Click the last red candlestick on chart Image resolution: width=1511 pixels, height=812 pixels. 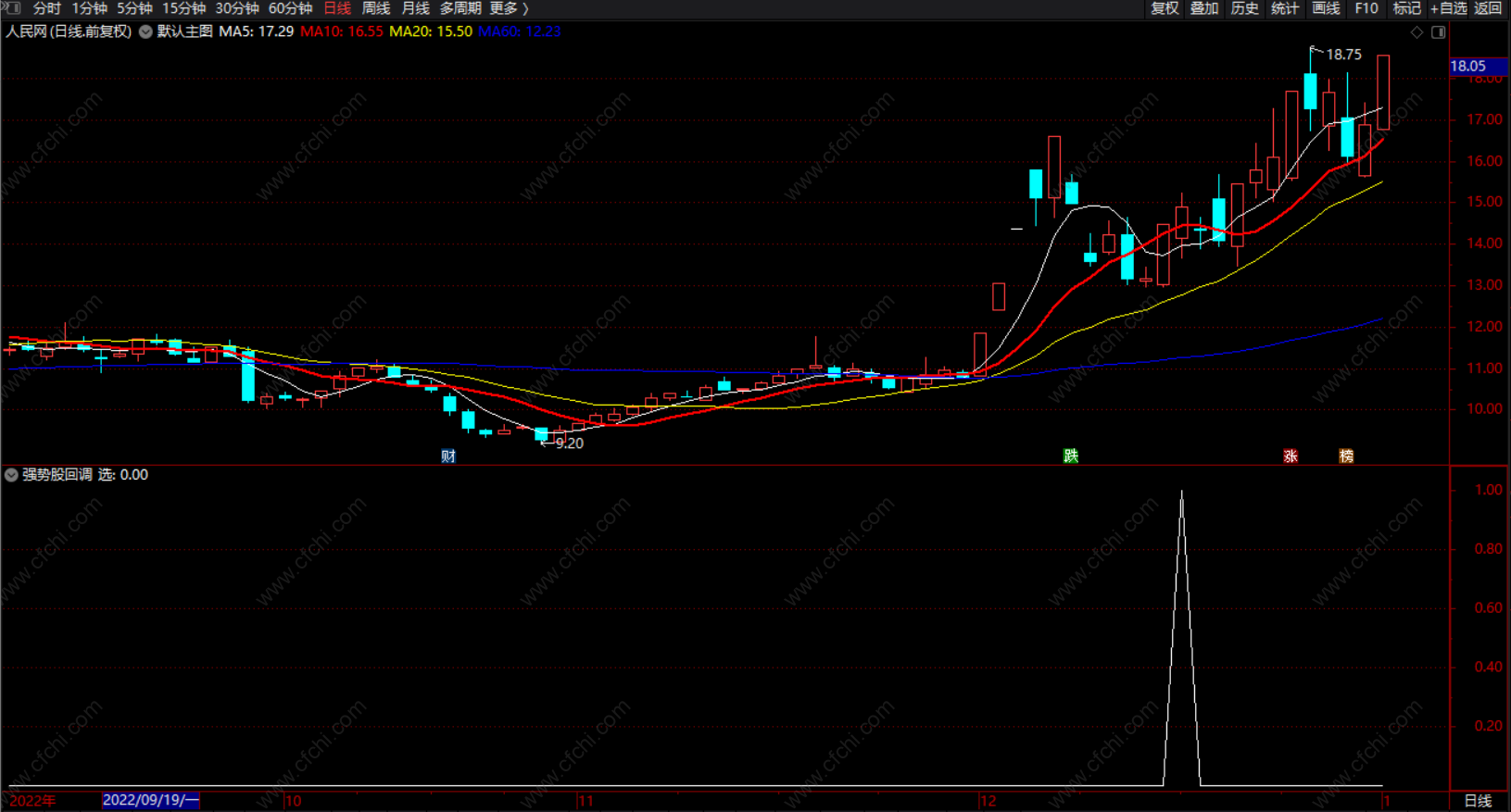[1383, 92]
